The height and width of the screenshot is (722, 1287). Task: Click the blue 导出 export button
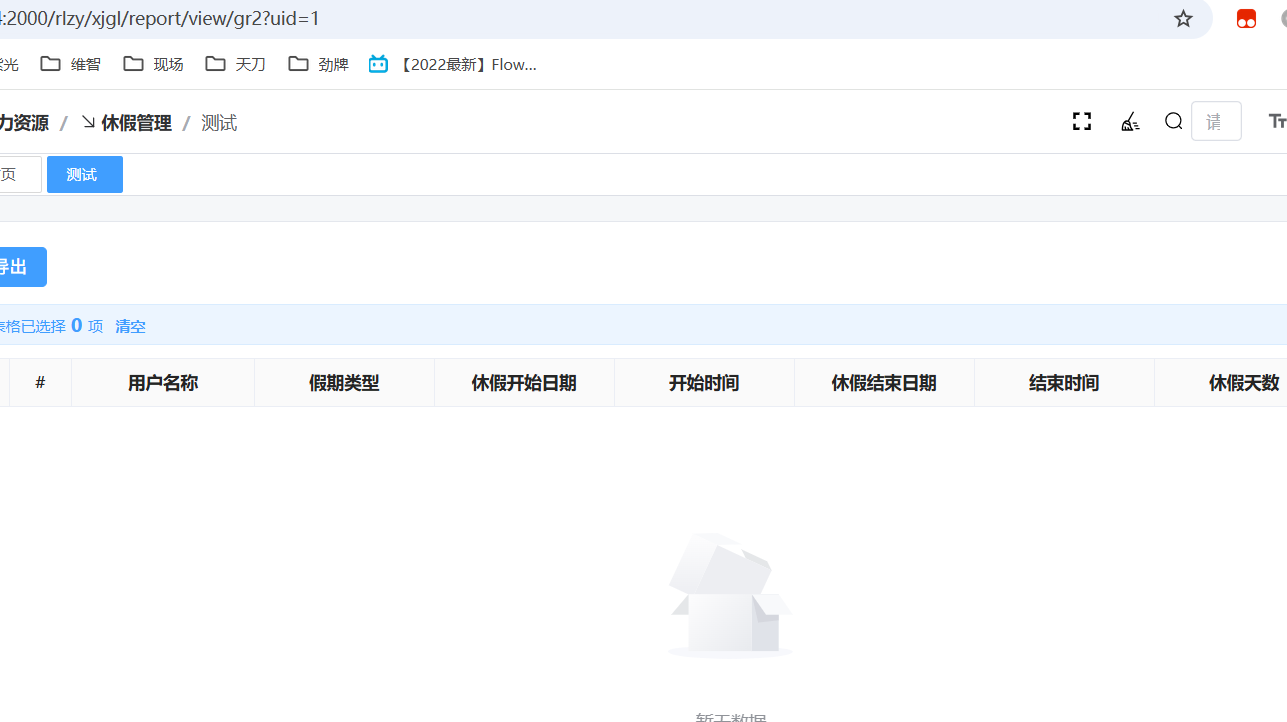[x=16, y=267]
